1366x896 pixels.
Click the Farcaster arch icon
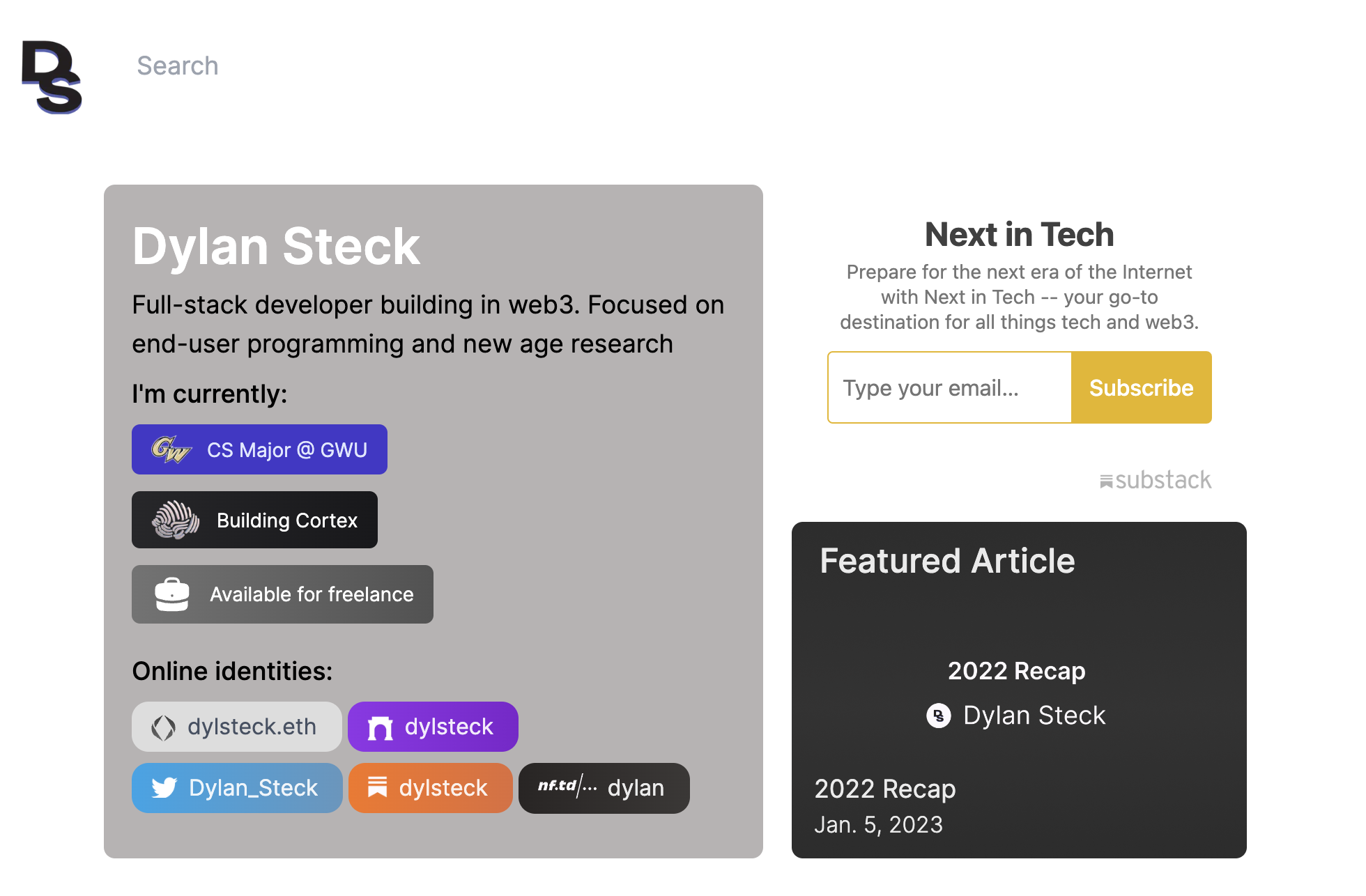pyautogui.click(x=381, y=728)
